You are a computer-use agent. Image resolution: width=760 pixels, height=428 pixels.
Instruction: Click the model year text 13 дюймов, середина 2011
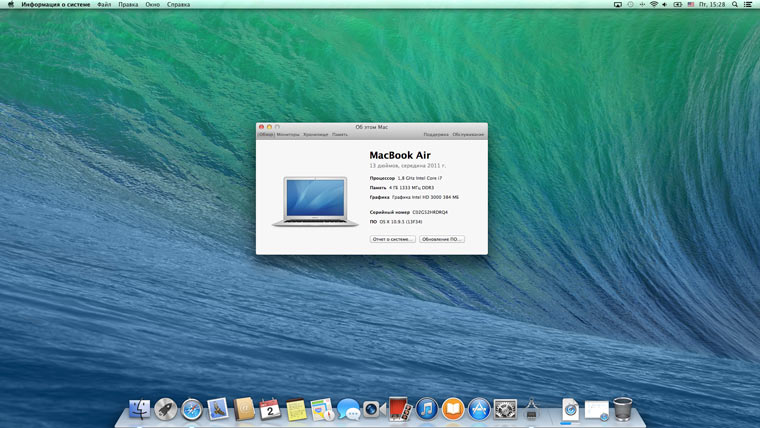(x=408, y=166)
